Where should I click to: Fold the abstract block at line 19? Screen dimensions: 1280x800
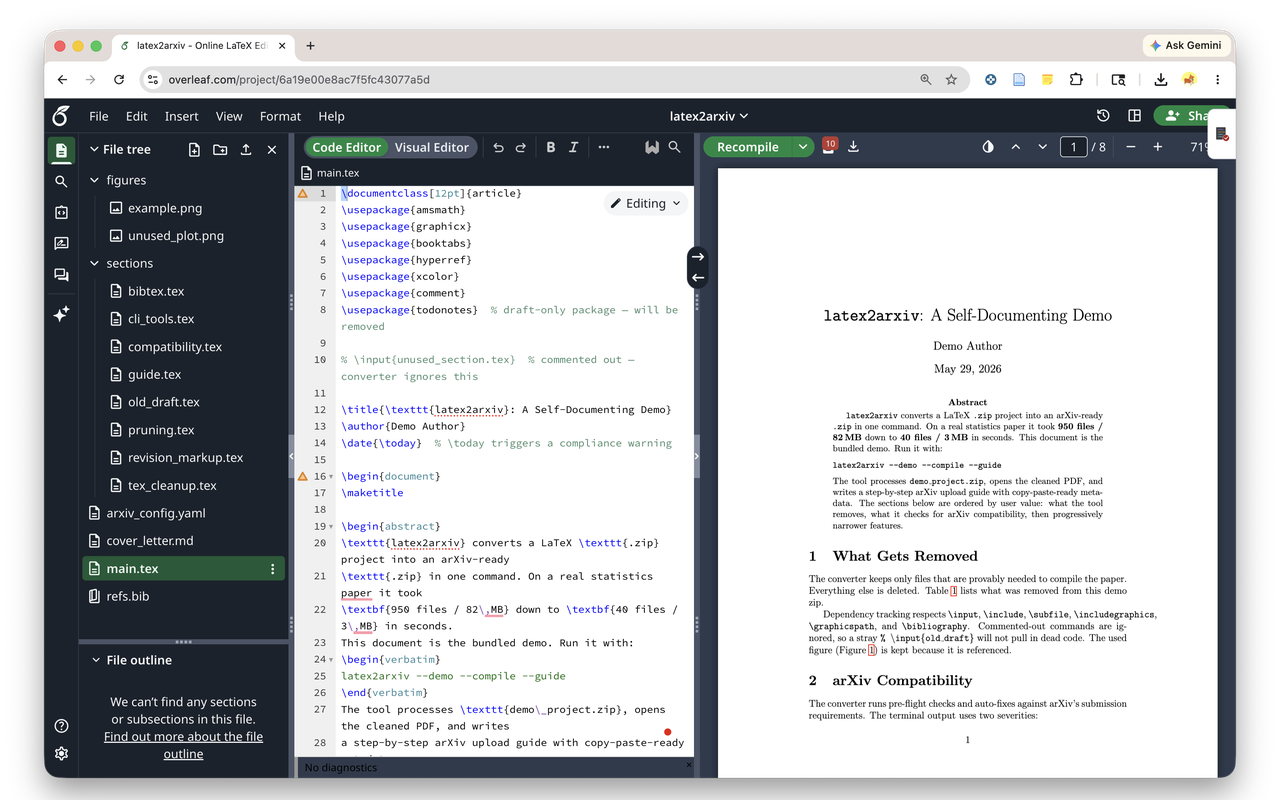[331, 526]
